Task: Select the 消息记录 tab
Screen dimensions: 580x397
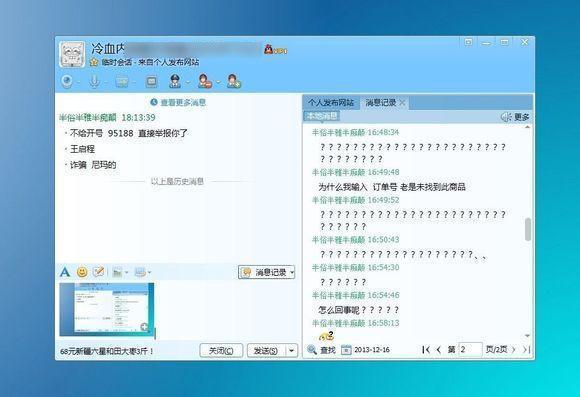Action: click(381, 102)
